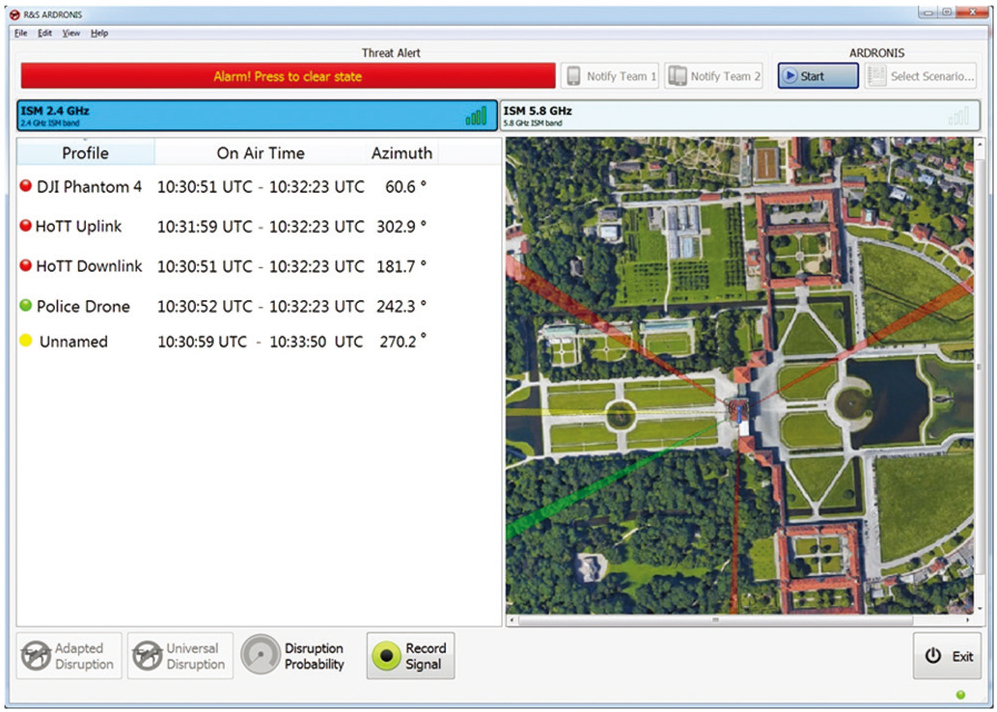
Task: Click azimuth value 302.9°
Action: tap(401, 226)
